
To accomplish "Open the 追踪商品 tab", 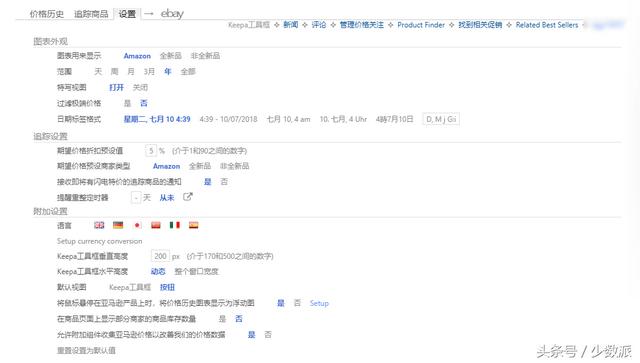I will pos(91,14).
